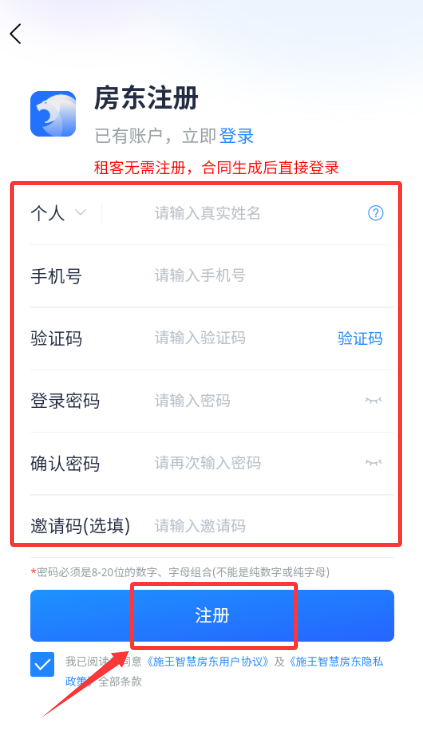Click the 房东注册 page title

(146, 98)
